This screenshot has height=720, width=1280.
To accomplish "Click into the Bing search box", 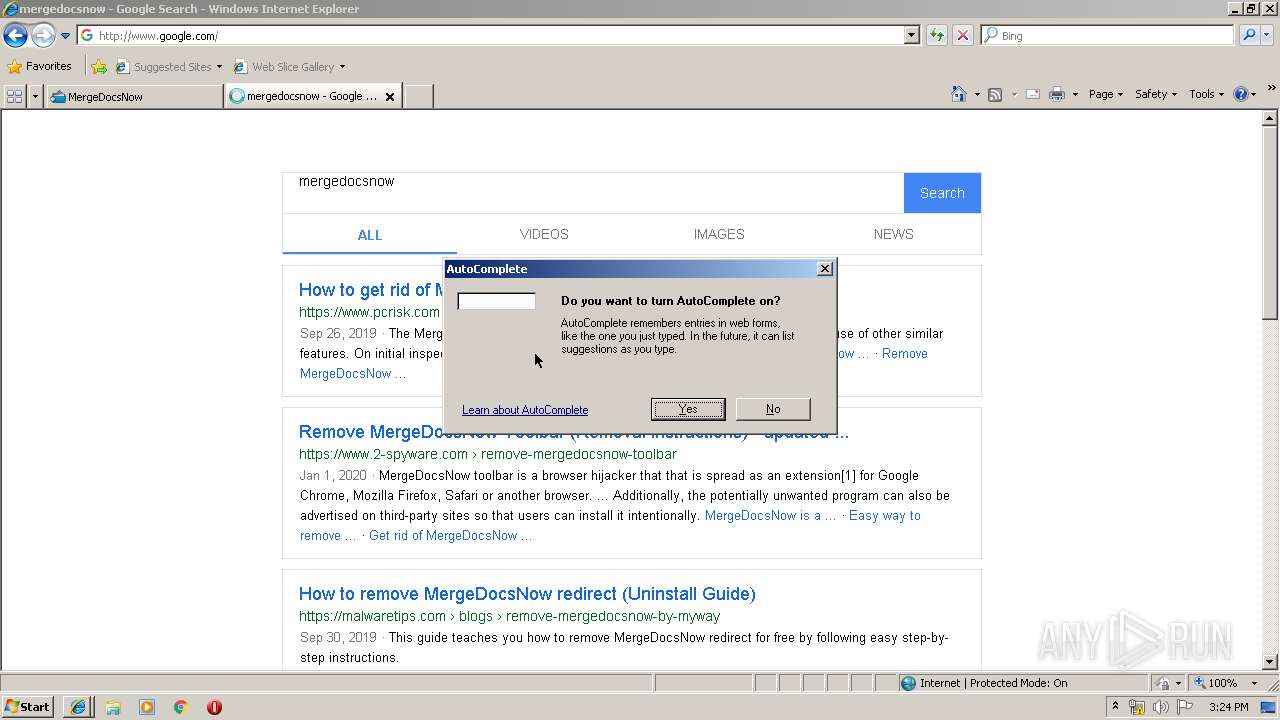I will coord(1116,35).
